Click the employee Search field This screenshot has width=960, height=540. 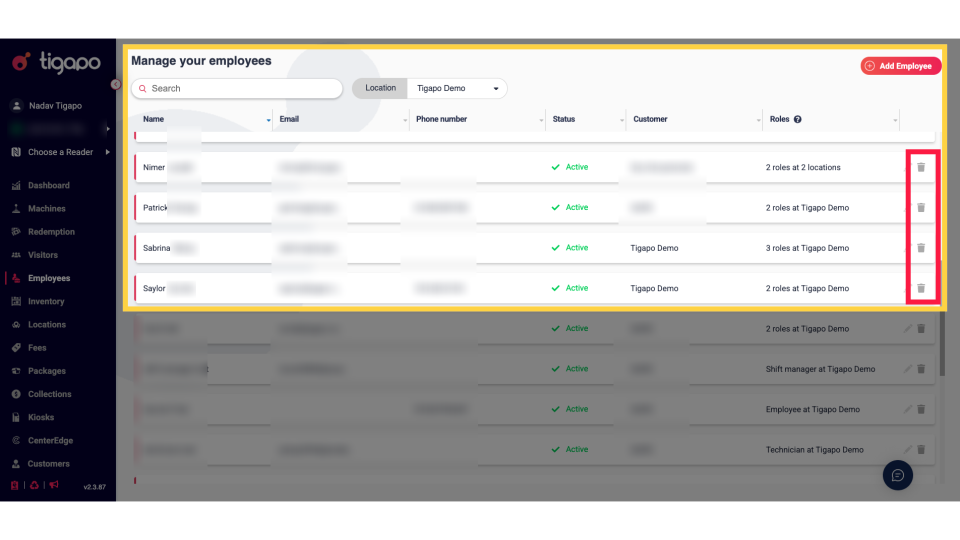240,89
